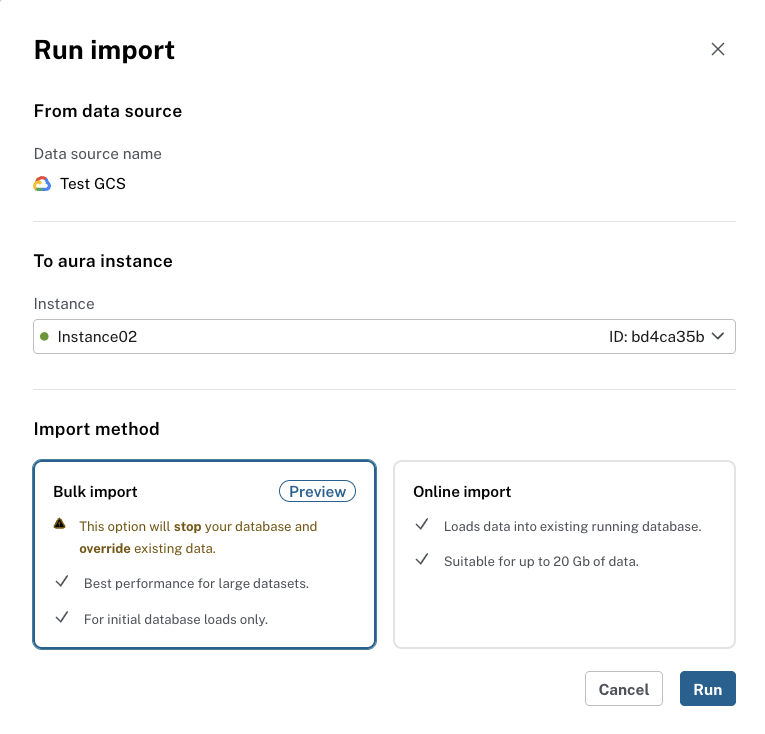Click the From data source heading

click(x=108, y=111)
